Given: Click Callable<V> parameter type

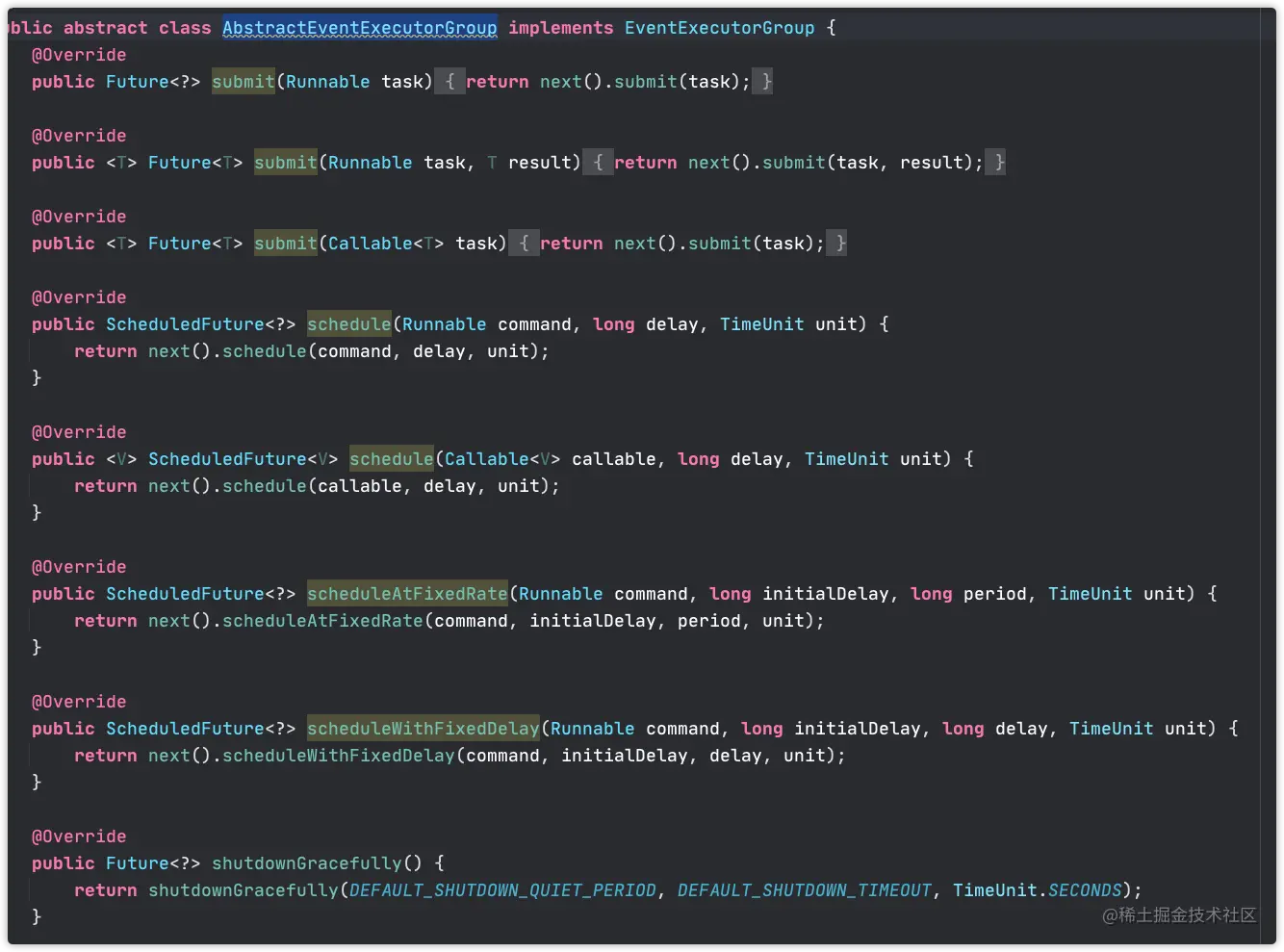Looking at the screenshot, I should pos(502,459).
